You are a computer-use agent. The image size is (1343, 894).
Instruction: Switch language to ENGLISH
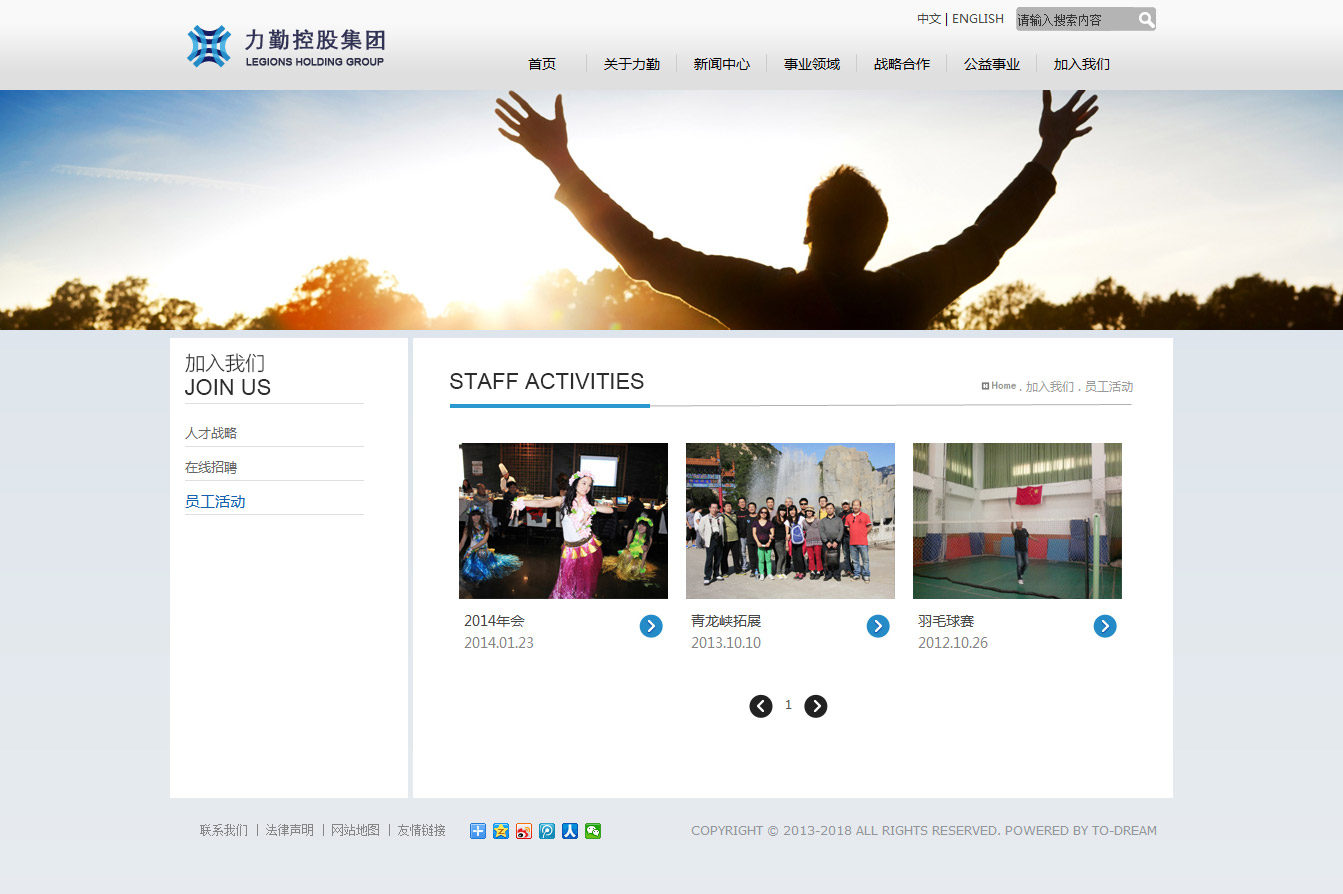(x=977, y=19)
